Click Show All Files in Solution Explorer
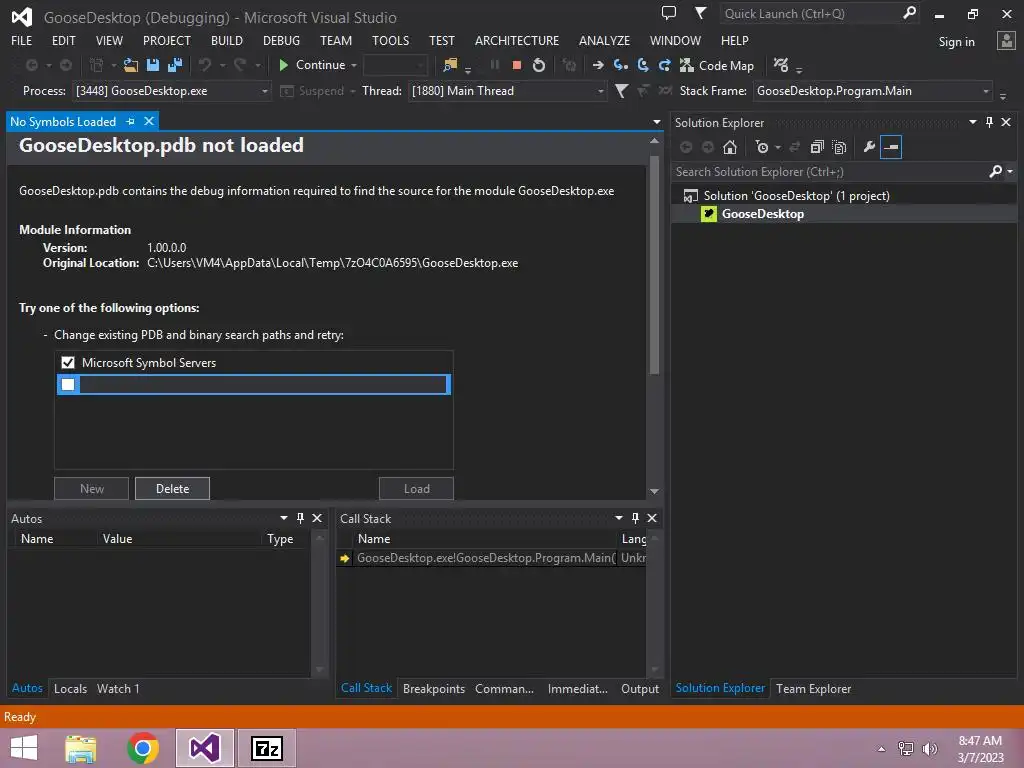Screen dimensions: 1024x768 tap(839, 148)
